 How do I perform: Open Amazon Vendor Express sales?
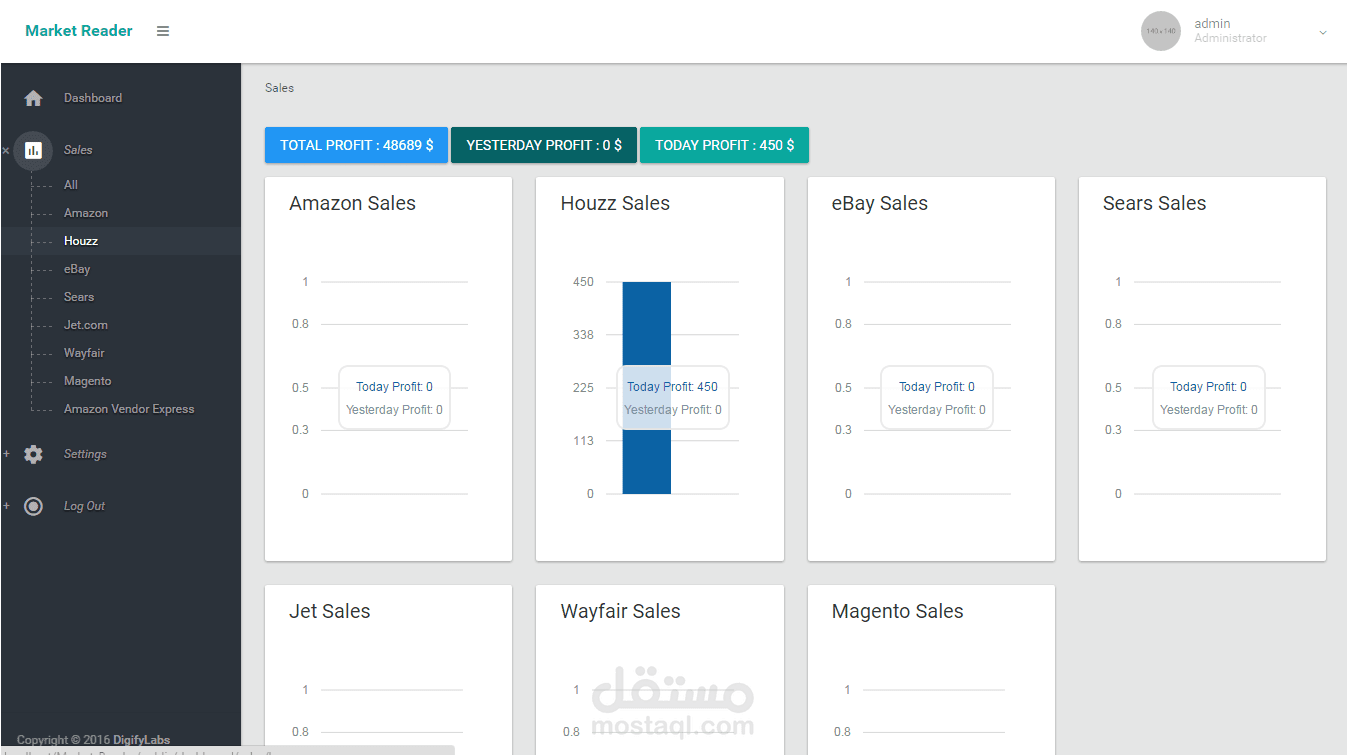click(129, 409)
